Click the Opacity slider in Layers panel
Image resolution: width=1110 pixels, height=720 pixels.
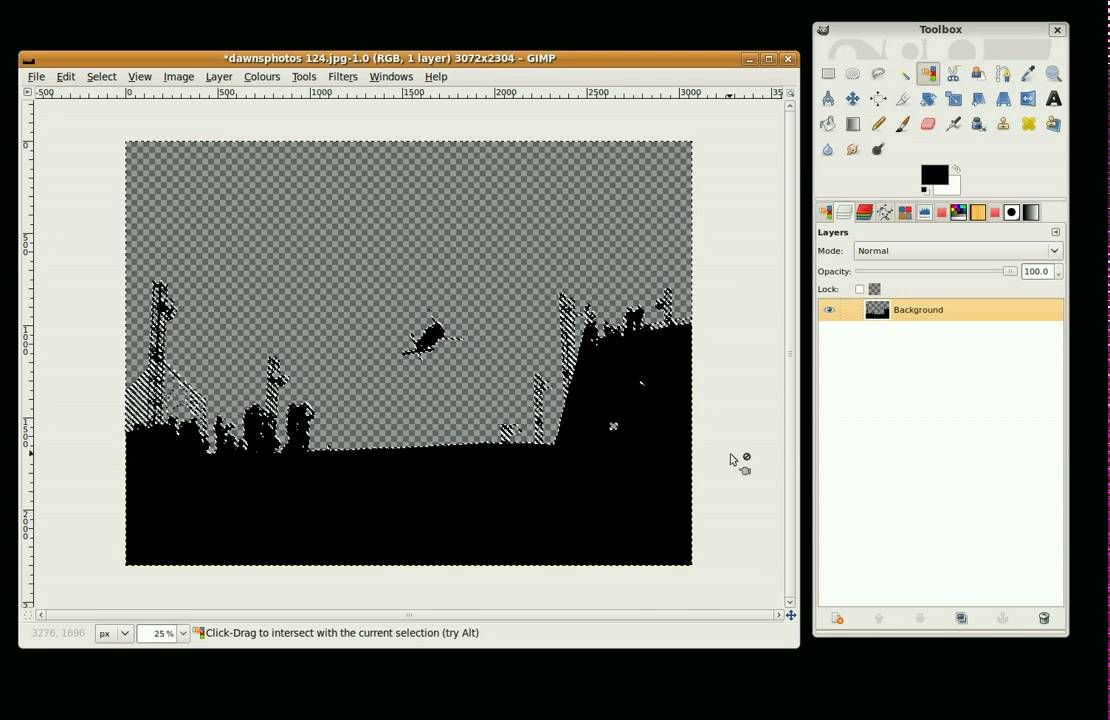pos(936,271)
